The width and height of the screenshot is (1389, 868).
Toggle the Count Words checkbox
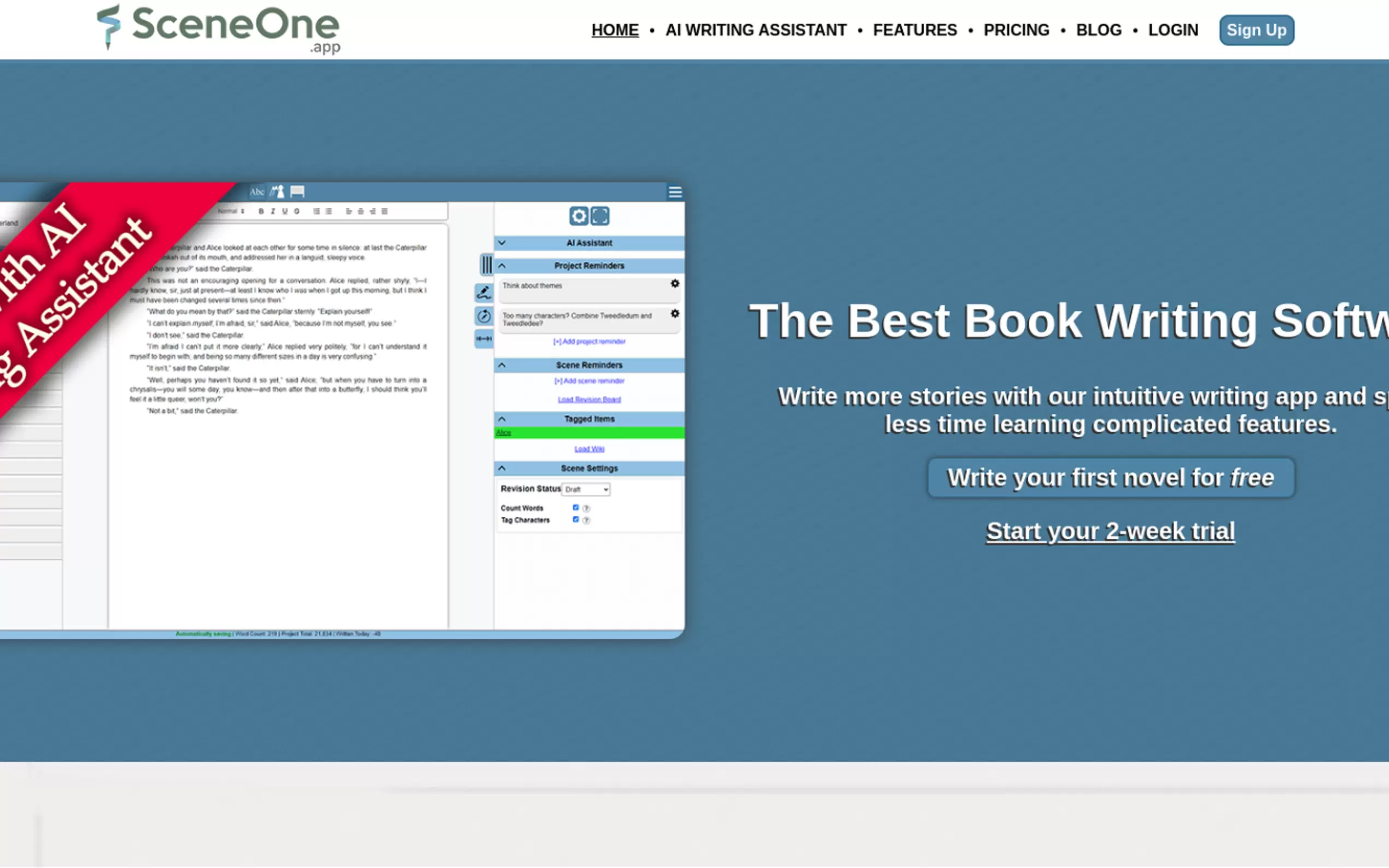[x=575, y=507]
